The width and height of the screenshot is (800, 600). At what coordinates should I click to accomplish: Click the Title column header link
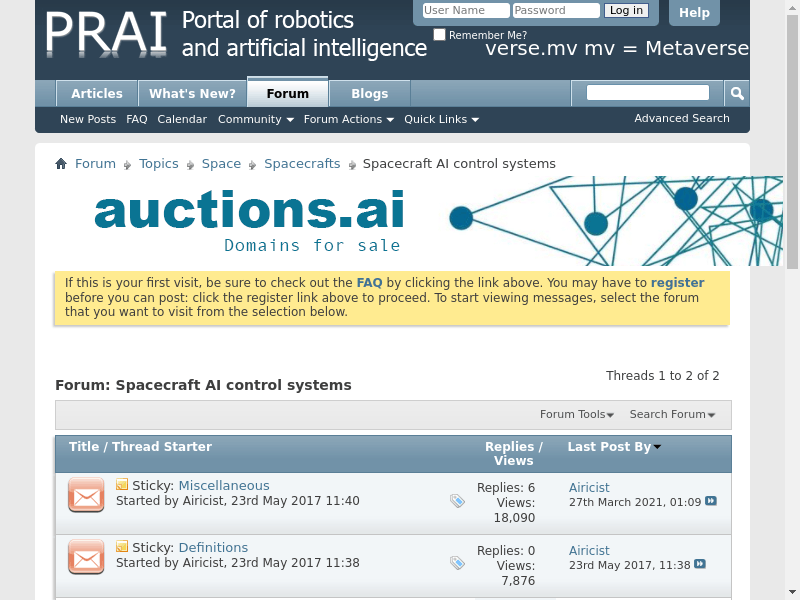84,447
